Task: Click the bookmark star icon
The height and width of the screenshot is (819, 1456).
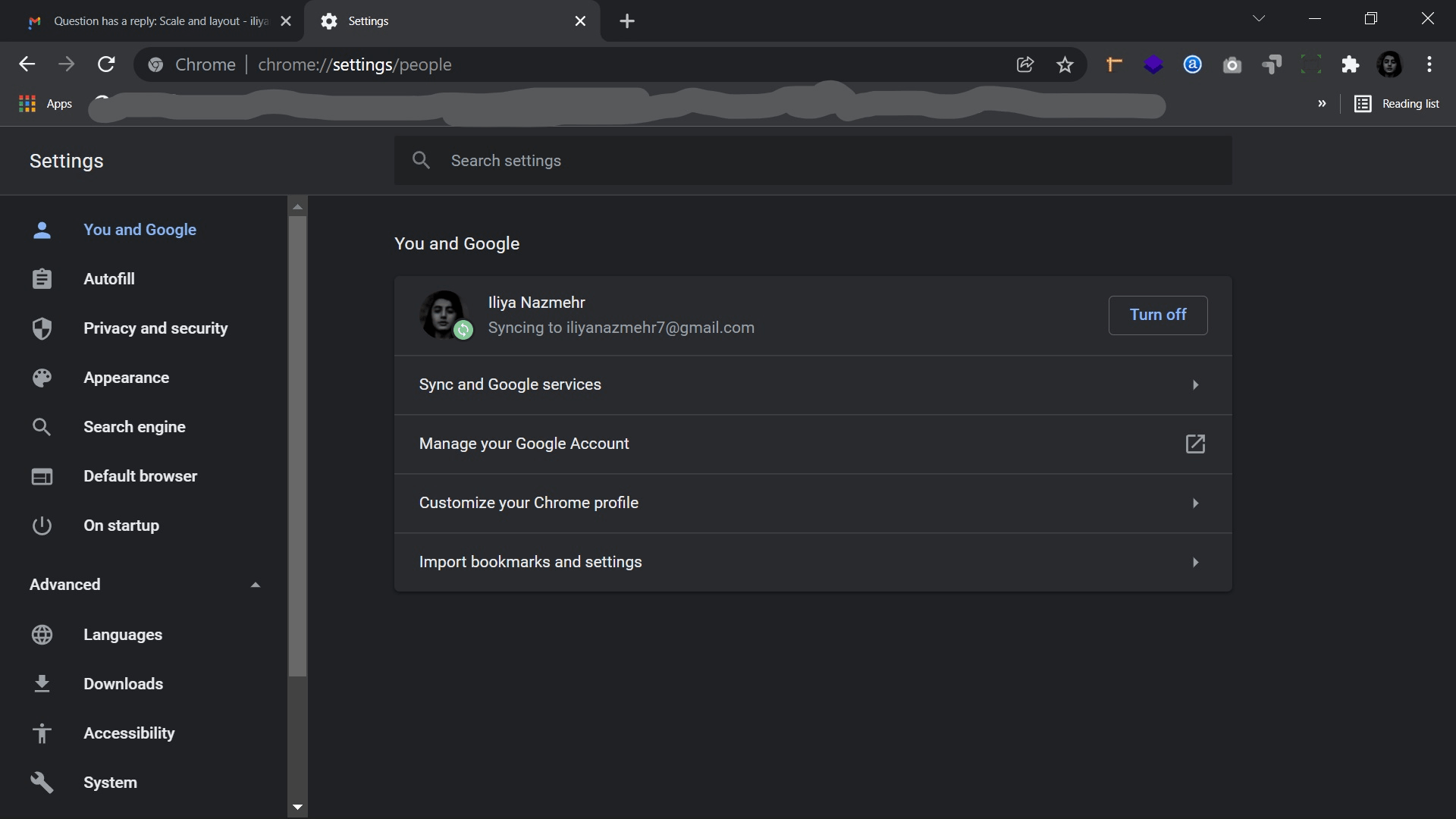Action: pos(1065,65)
